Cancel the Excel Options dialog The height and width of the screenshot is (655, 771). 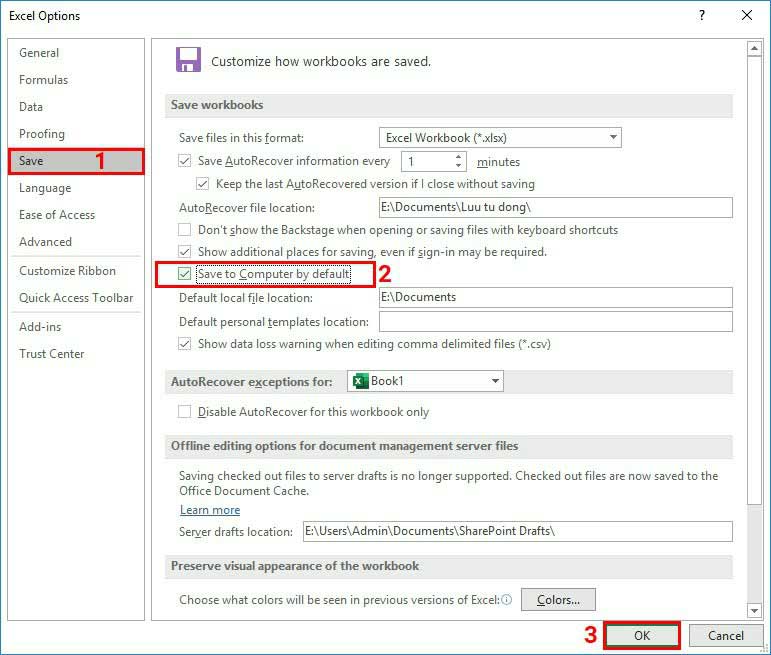[726, 635]
